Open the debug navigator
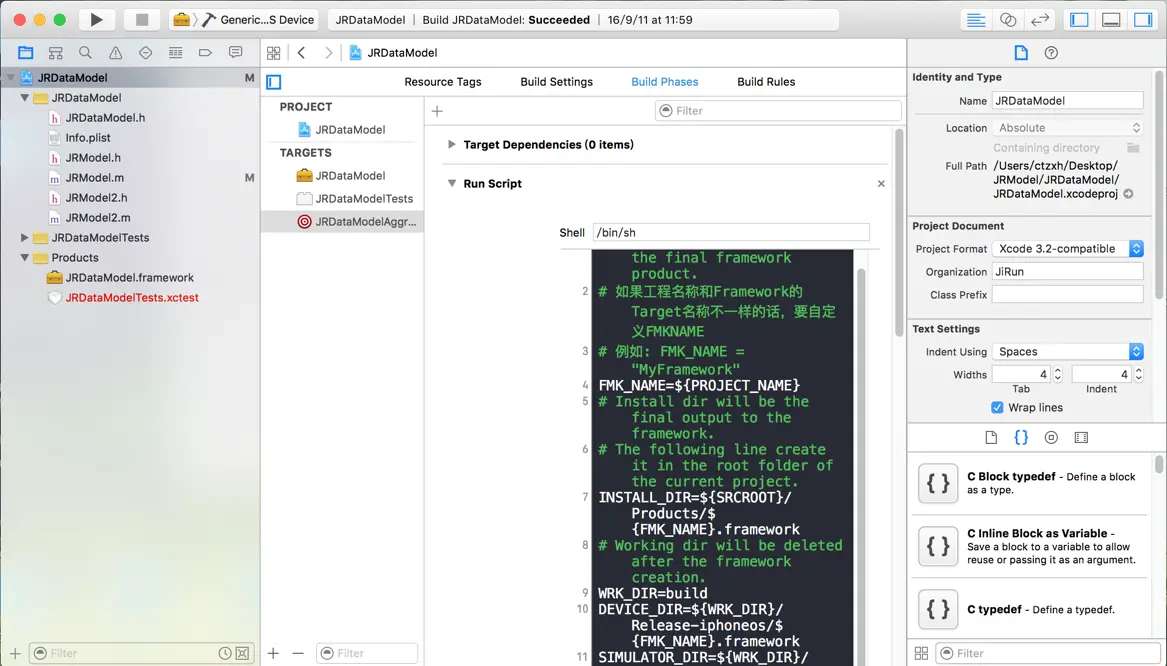The width and height of the screenshot is (1167, 666). pyautogui.click(x=175, y=52)
